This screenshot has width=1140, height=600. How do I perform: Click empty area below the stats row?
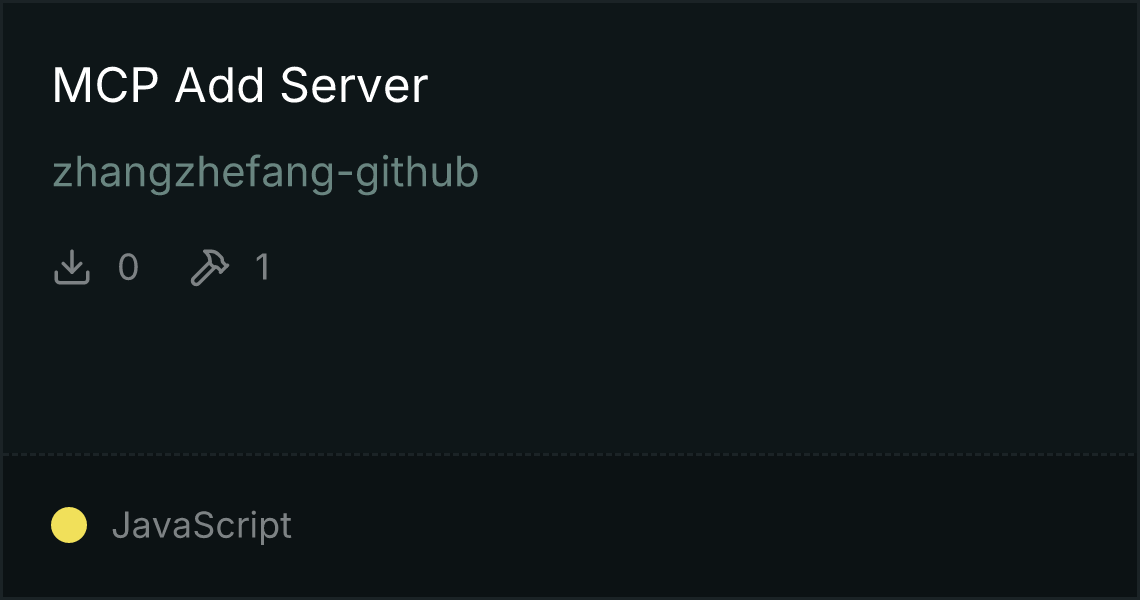point(570,371)
